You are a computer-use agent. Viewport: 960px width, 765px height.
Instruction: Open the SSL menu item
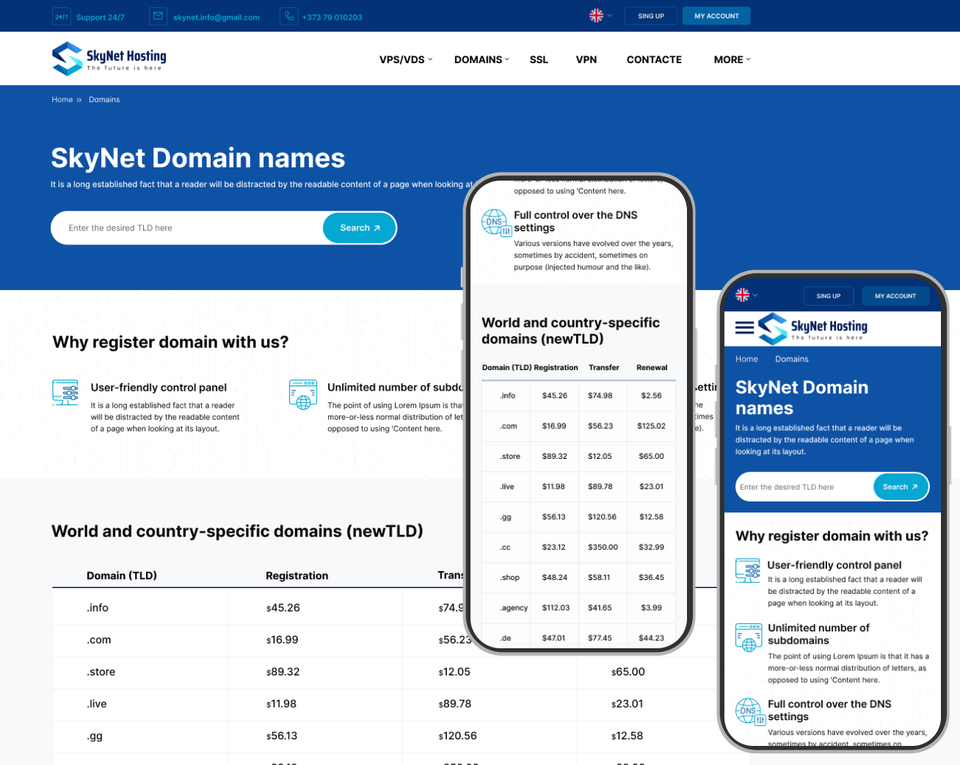539,60
